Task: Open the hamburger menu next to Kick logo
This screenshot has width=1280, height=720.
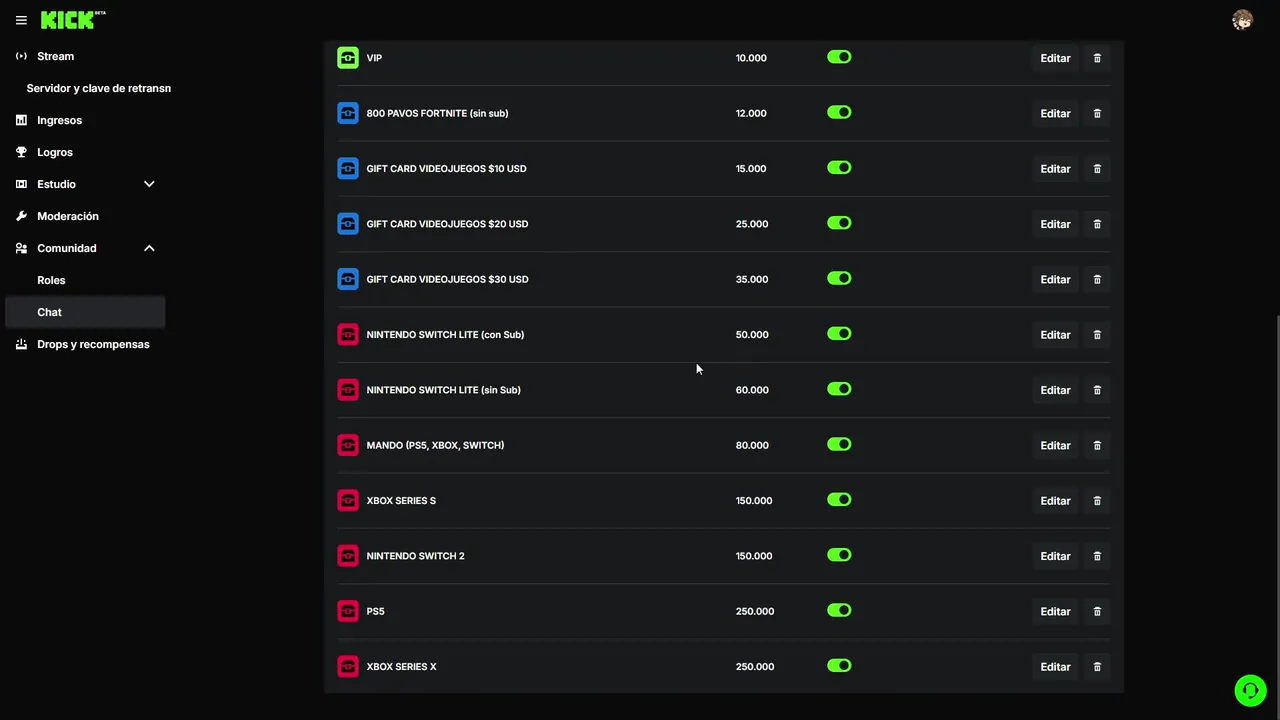Action: coord(21,20)
